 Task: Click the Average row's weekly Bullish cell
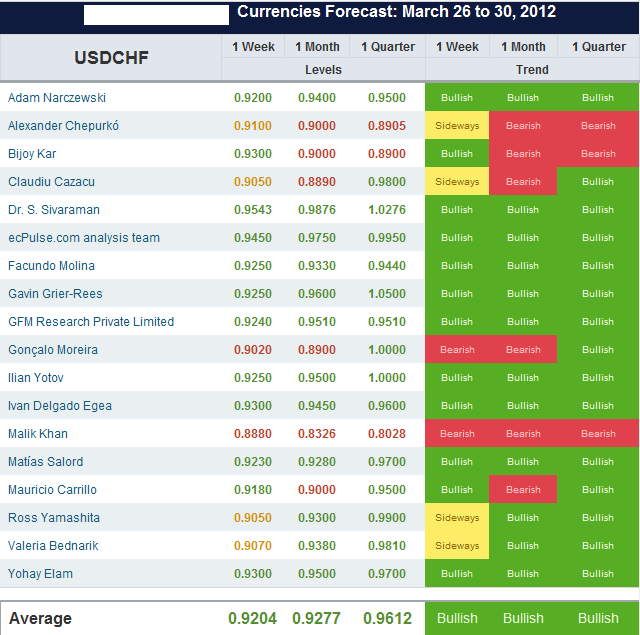point(457,618)
